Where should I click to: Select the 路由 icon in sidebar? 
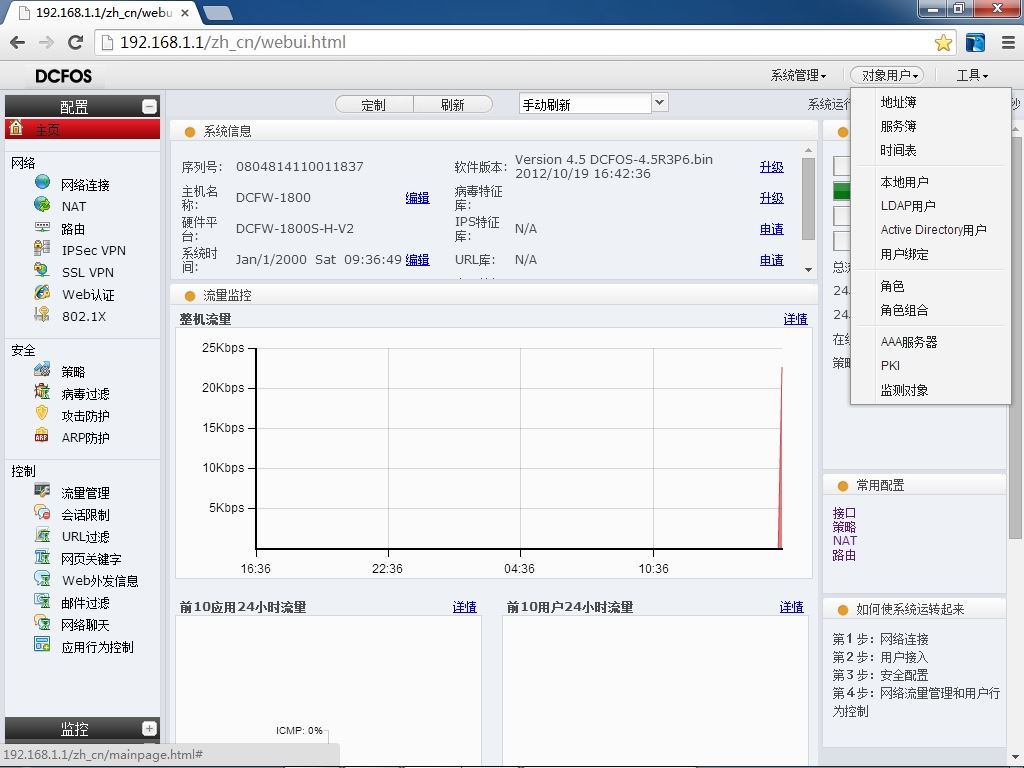click(x=42, y=227)
